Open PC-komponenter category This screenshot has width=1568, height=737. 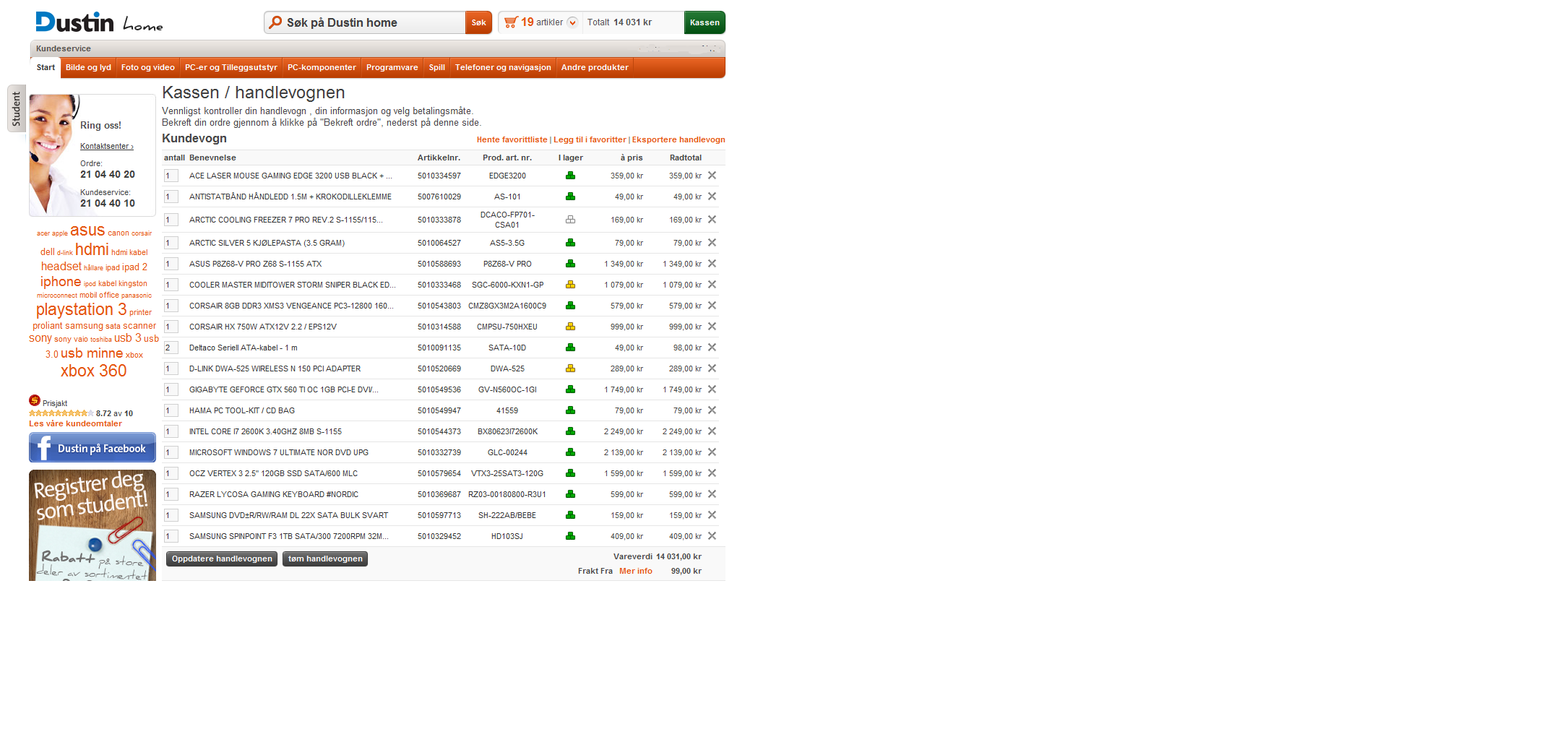(322, 67)
